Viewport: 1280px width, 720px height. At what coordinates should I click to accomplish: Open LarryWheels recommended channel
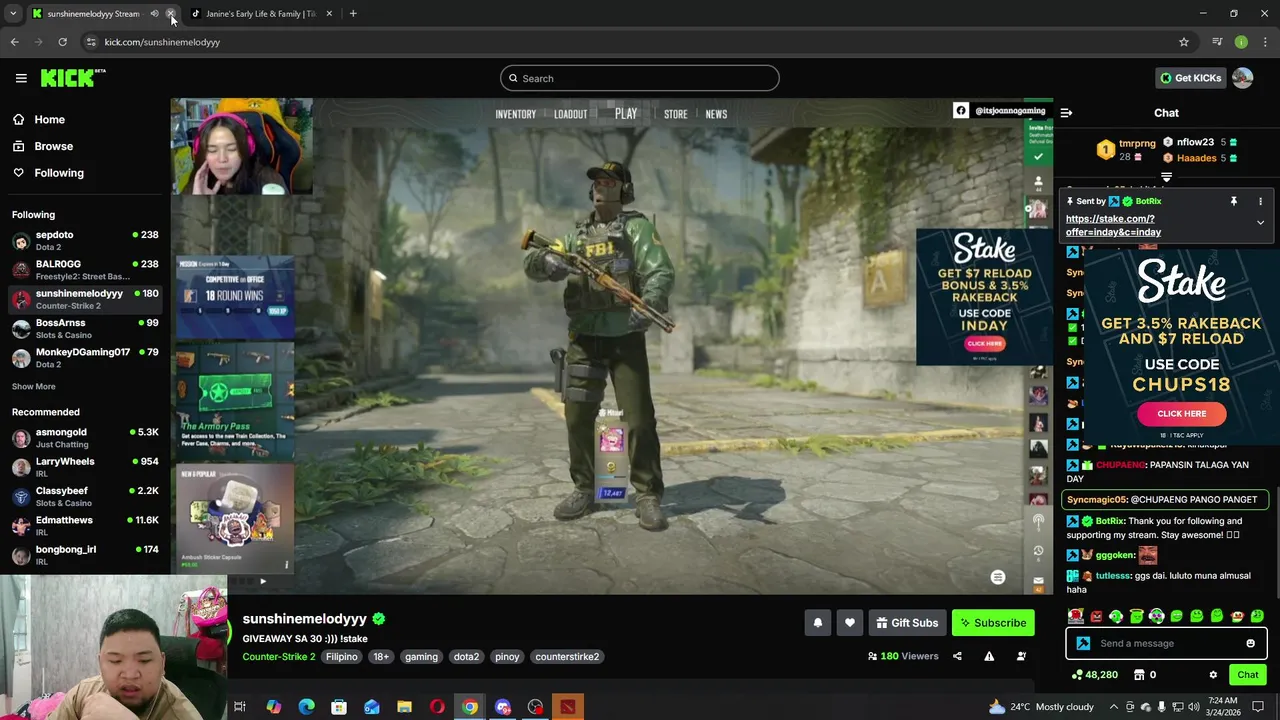click(x=85, y=467)
